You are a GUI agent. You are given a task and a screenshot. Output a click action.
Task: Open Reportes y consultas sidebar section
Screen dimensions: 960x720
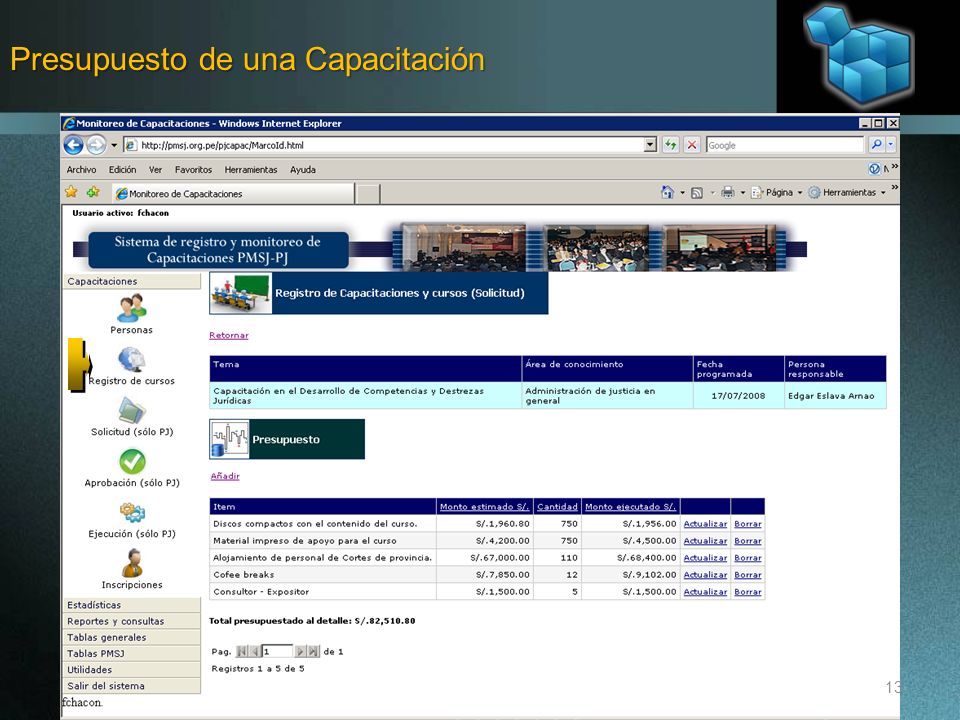click(x=132, y=621)
